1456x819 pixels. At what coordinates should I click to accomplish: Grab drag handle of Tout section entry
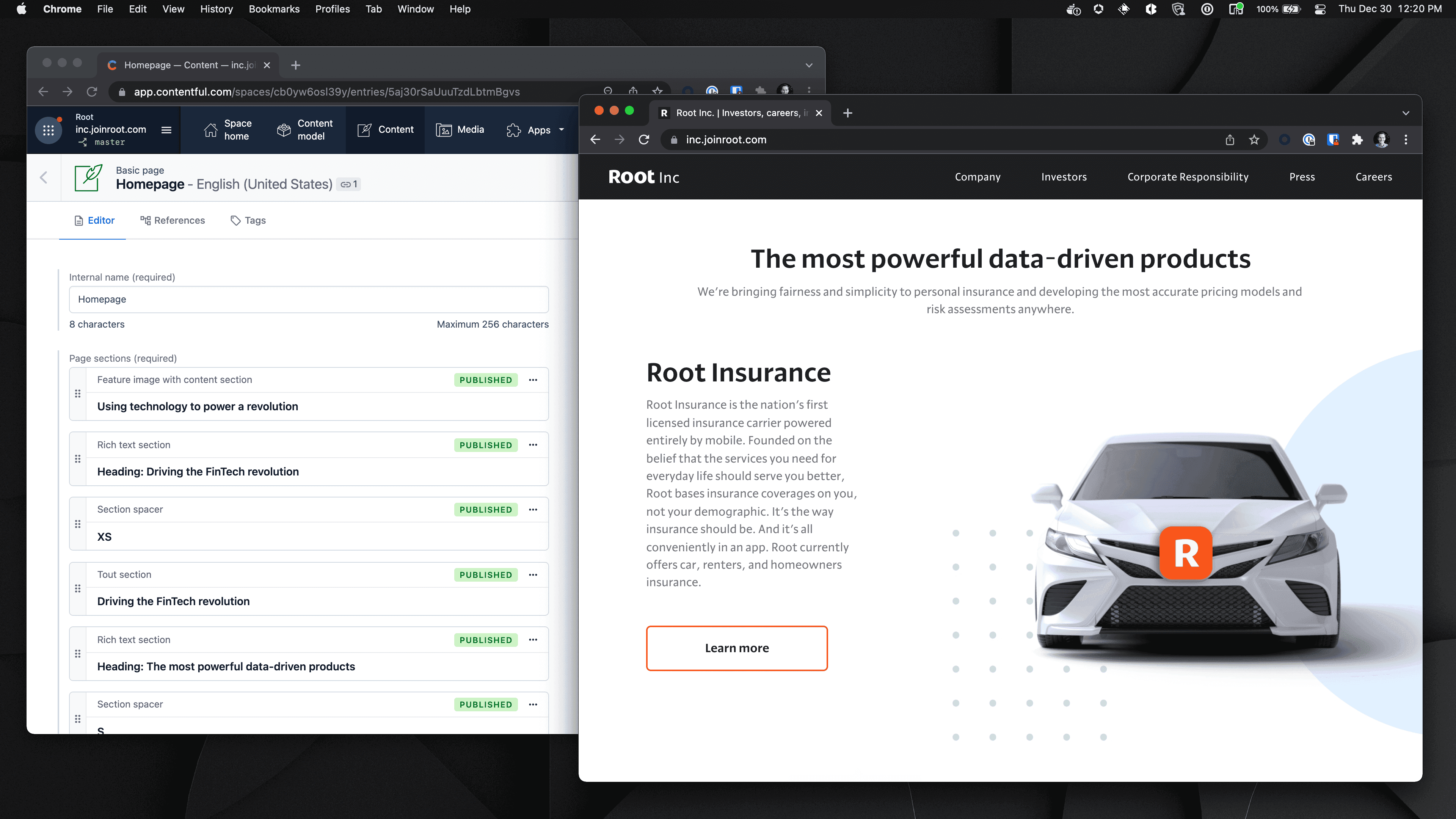(78, 589)
